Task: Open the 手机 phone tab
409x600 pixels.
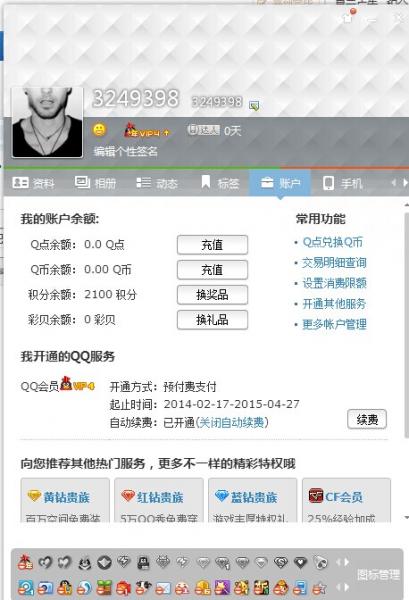Action: click(x=342, y=183)
